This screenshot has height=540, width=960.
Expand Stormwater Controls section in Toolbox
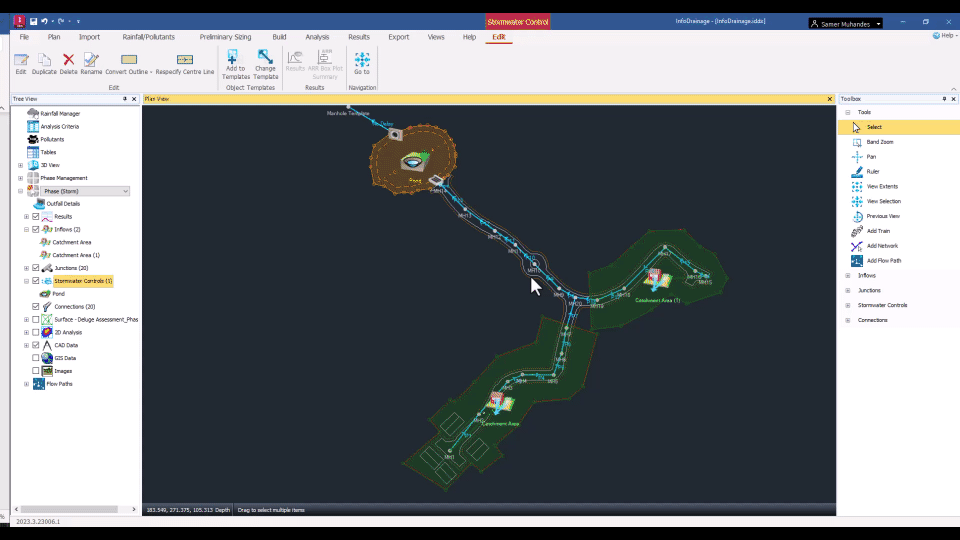848,305
